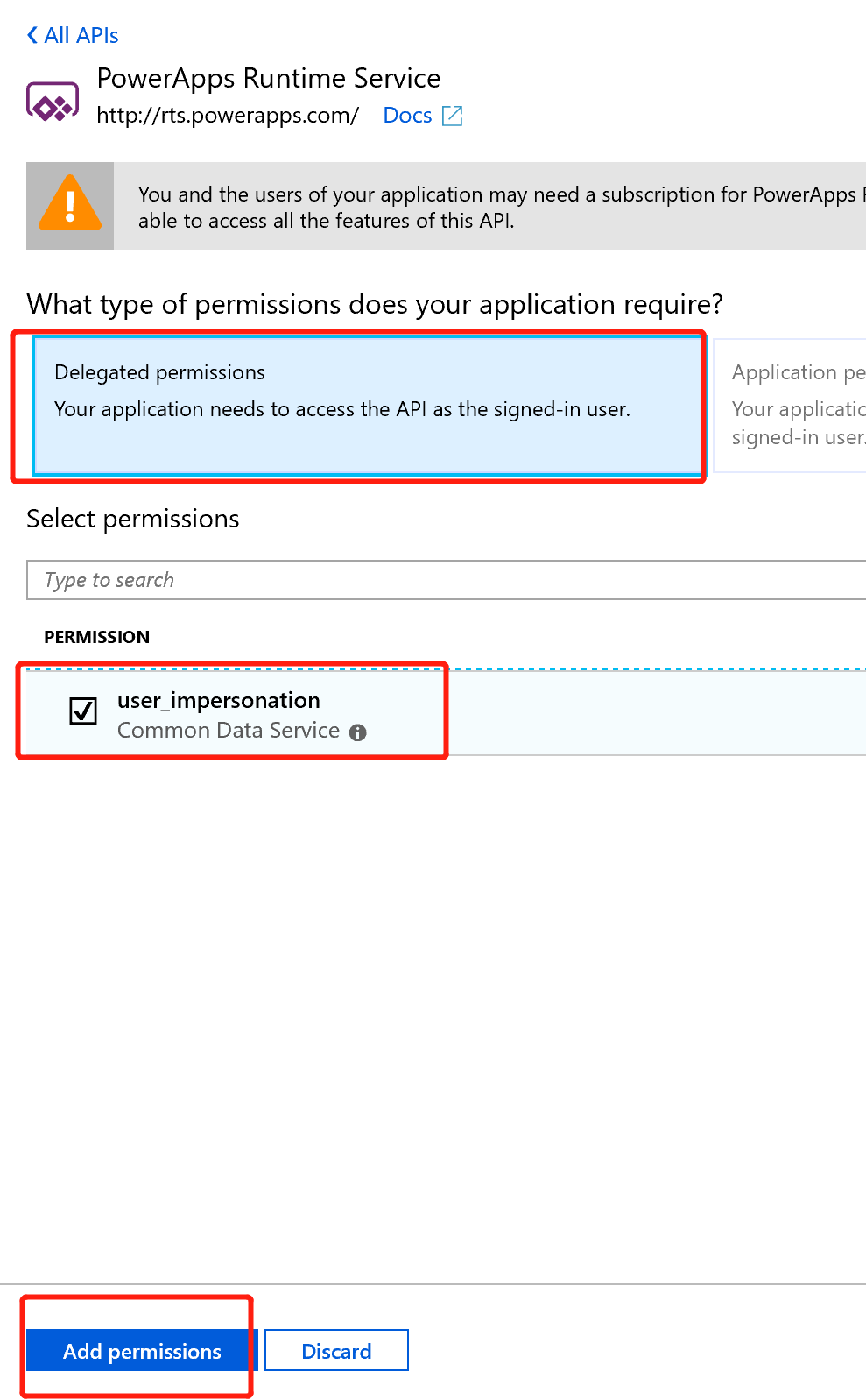866x1400 pixels.
Task: Click the Select permissions heading
Action: (133, 519)
